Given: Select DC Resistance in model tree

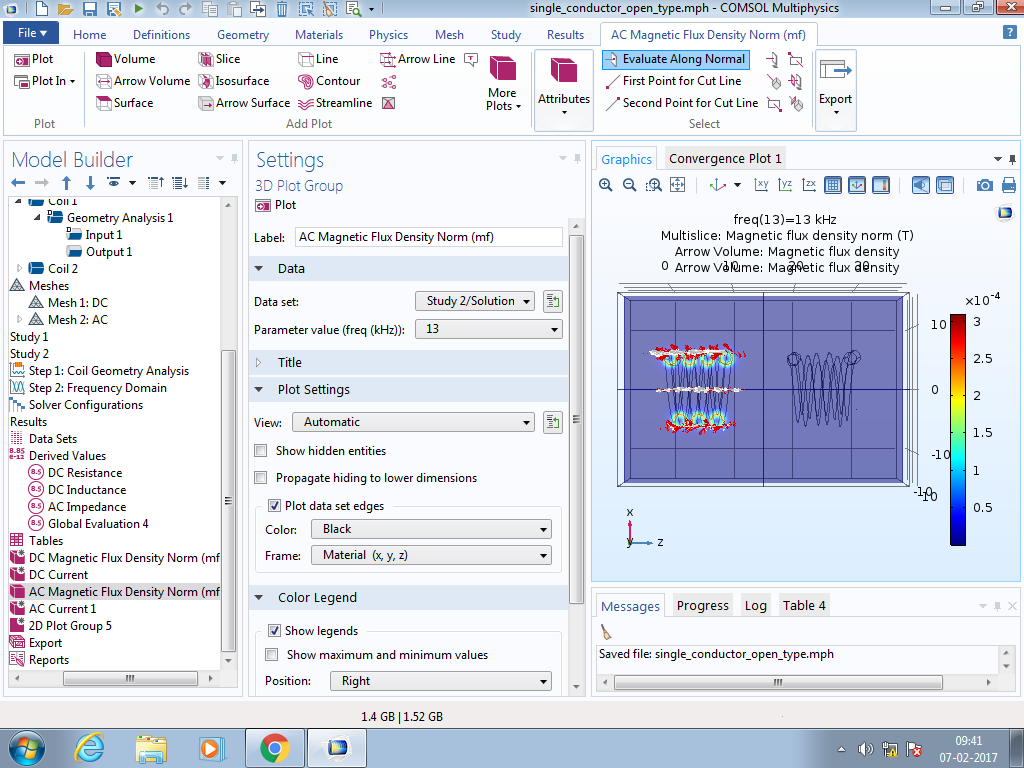Looking at the screenshot, I should tap(85, 473).
